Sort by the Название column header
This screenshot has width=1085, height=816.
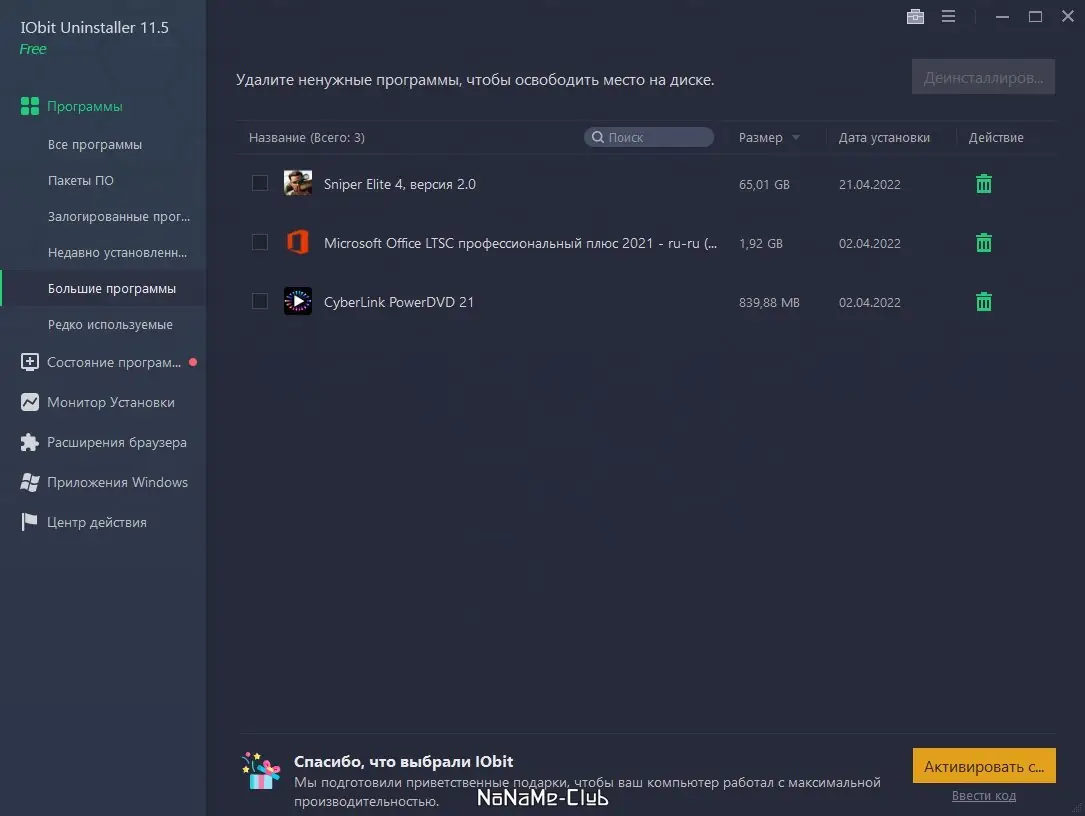(307, 138)
